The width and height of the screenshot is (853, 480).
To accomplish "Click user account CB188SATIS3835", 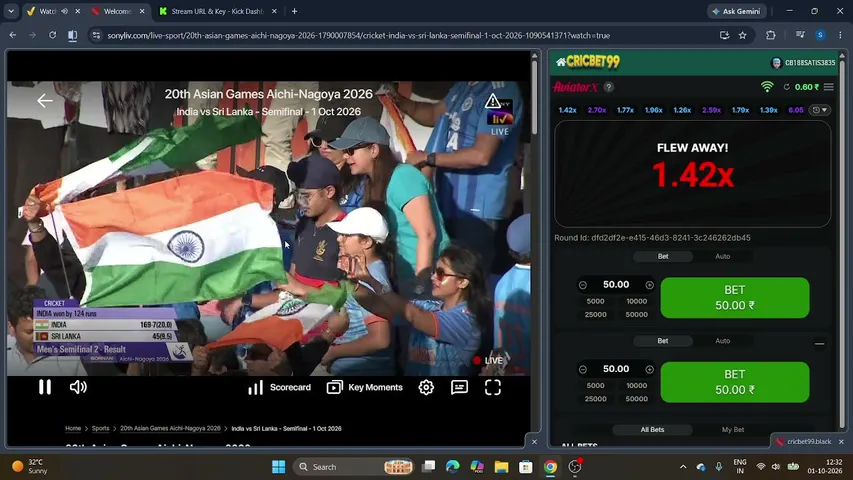I will pos(803,63).
